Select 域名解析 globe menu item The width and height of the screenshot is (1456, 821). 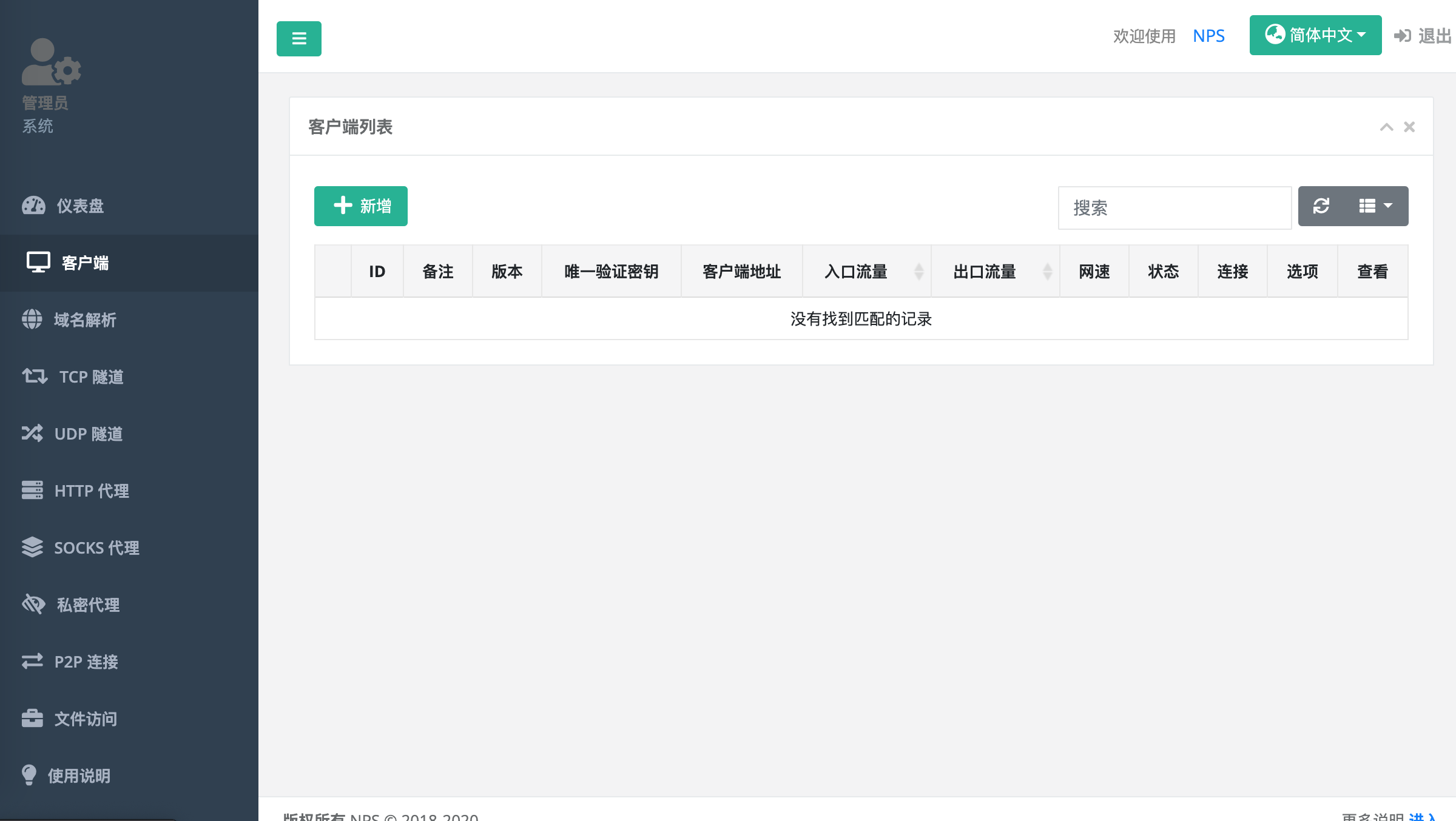coord(84,320)
